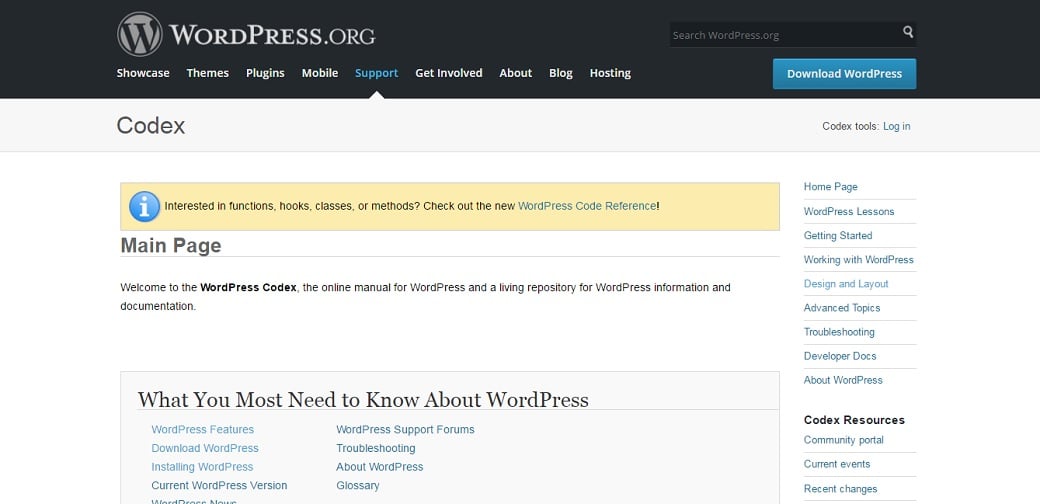
Task: Open the WordPress Code Reference link
Action: (587, 206)
